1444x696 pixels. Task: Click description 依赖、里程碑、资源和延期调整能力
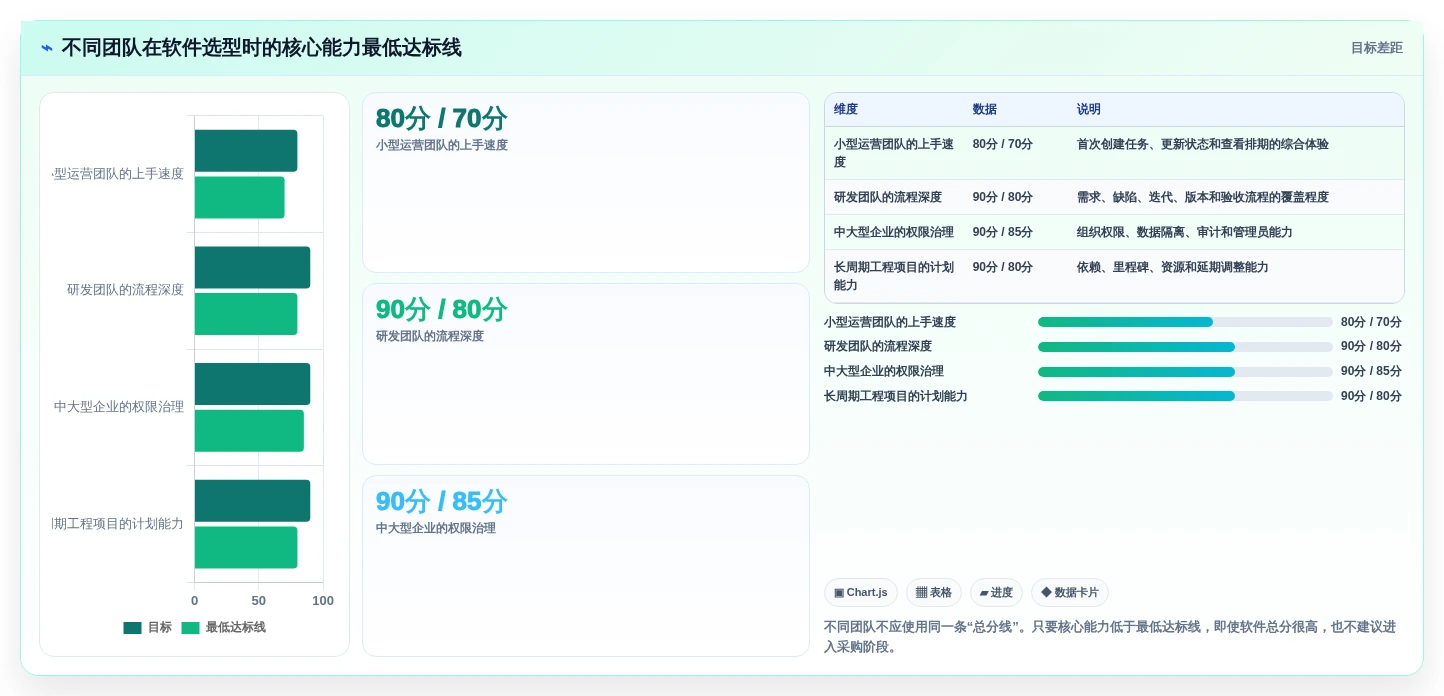1172,268
